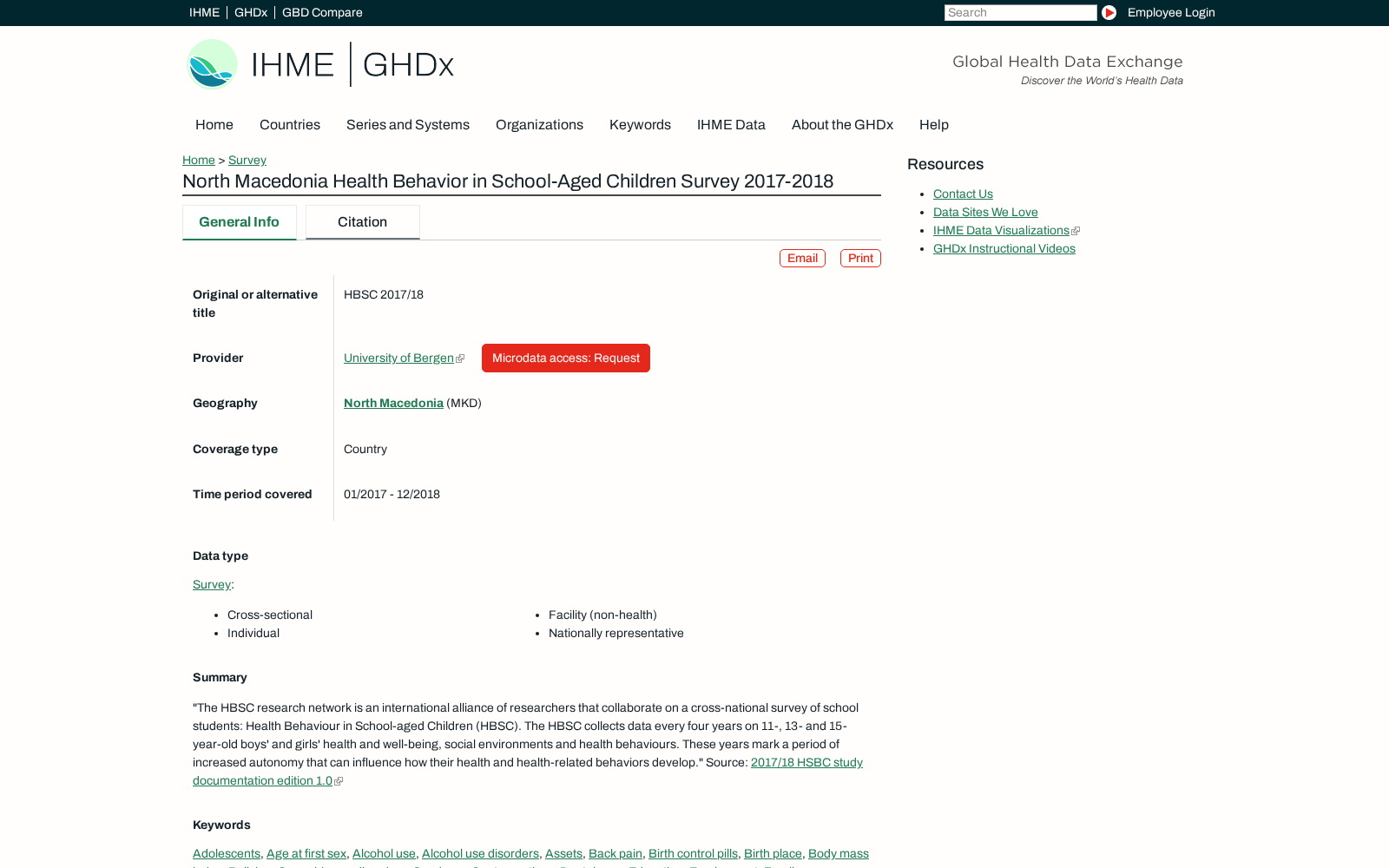
Task: Open the Keywords menu item
Action: [640, 125]
